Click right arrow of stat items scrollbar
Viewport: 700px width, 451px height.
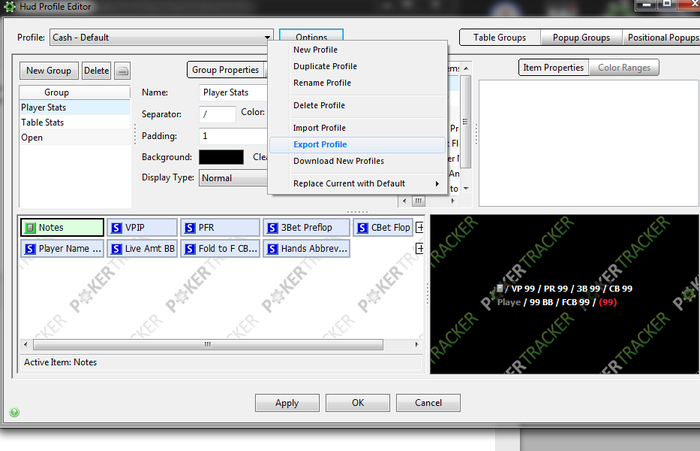coord(417,344)
